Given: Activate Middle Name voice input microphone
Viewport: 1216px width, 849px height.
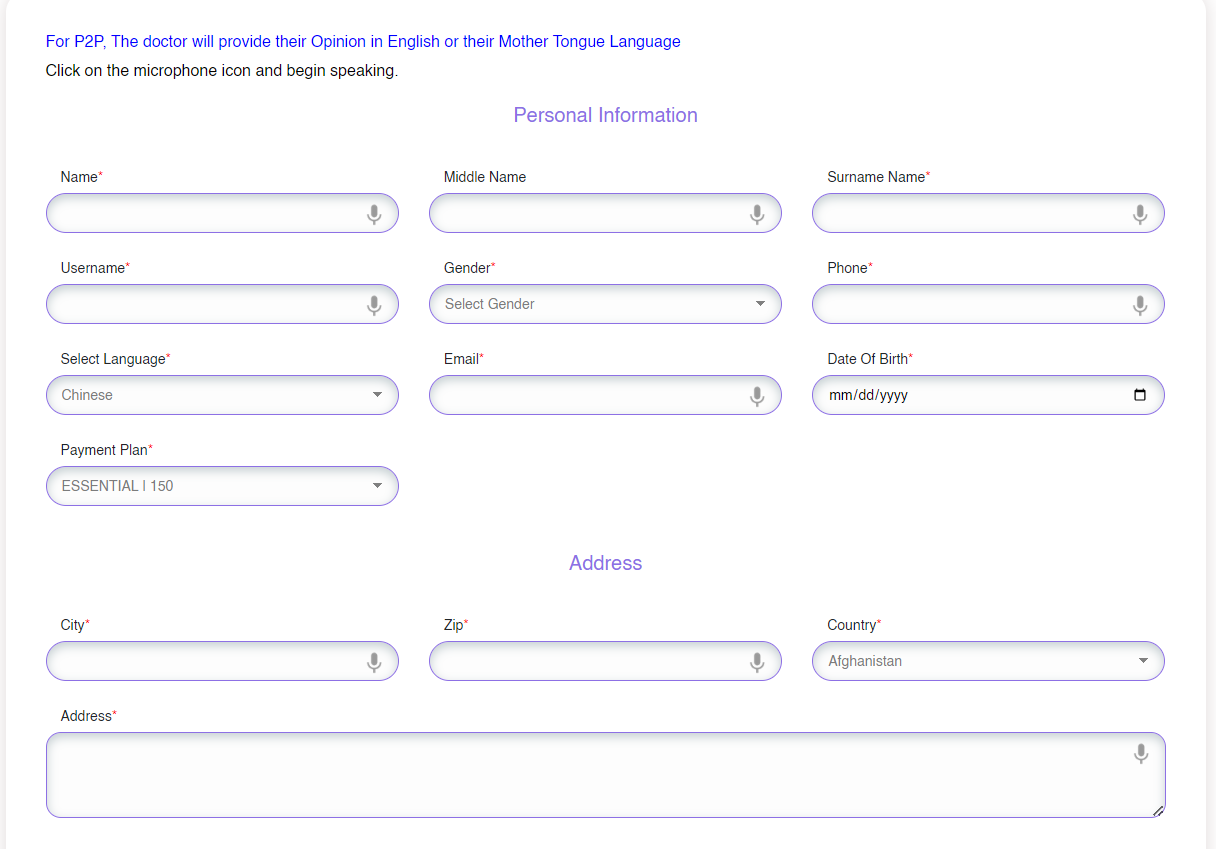Looking at the screenshot, I should click(757, 214).
